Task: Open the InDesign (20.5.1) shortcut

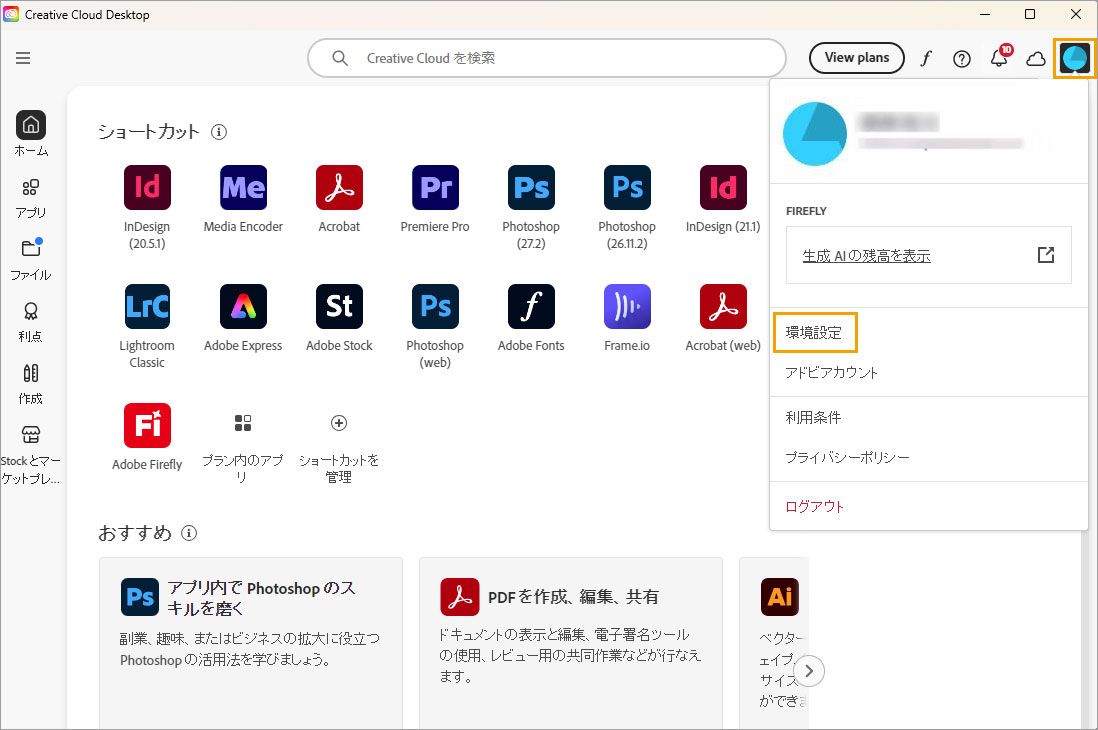Action: click(x=147, y=187)
